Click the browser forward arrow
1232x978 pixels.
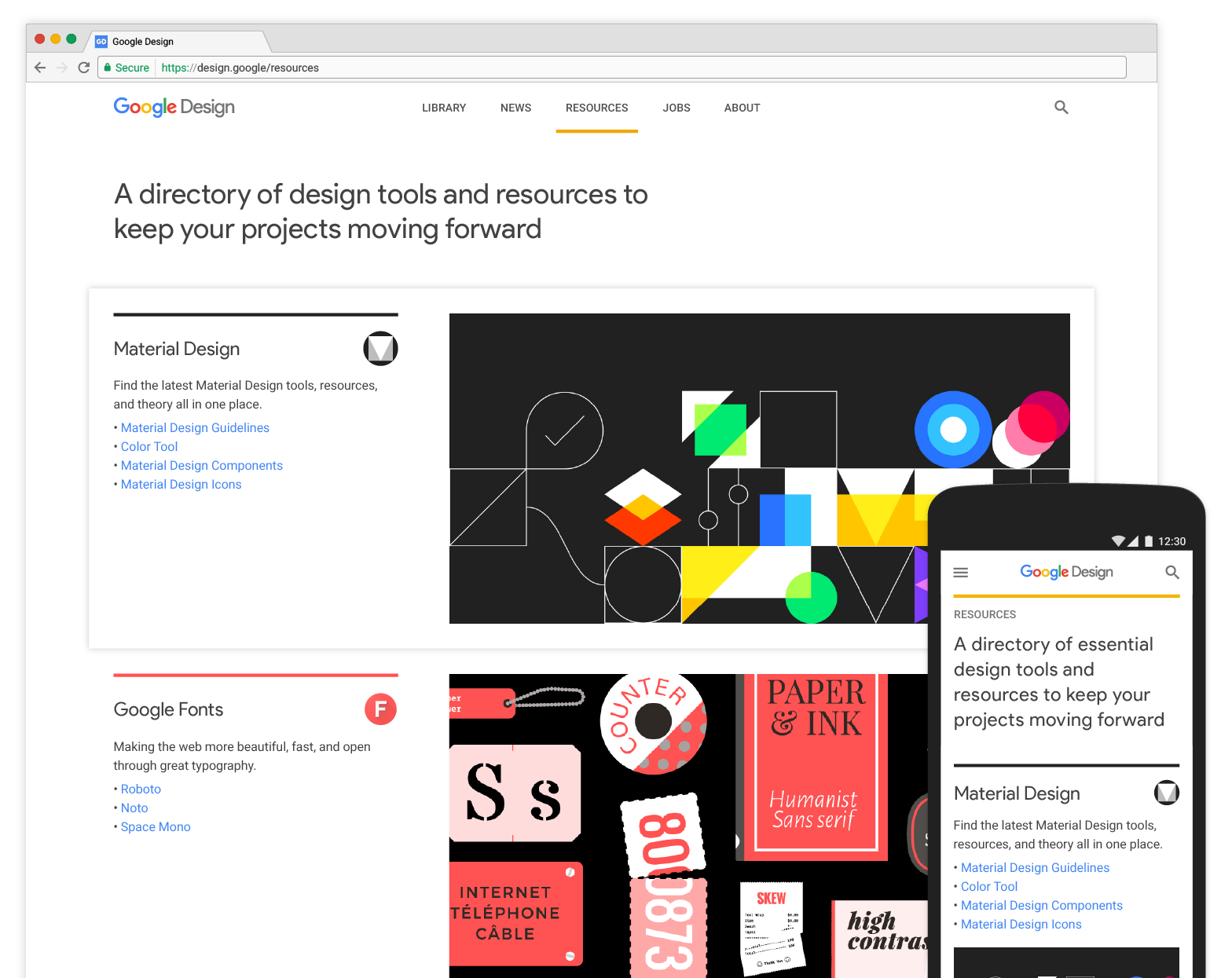tap(62, 68)
